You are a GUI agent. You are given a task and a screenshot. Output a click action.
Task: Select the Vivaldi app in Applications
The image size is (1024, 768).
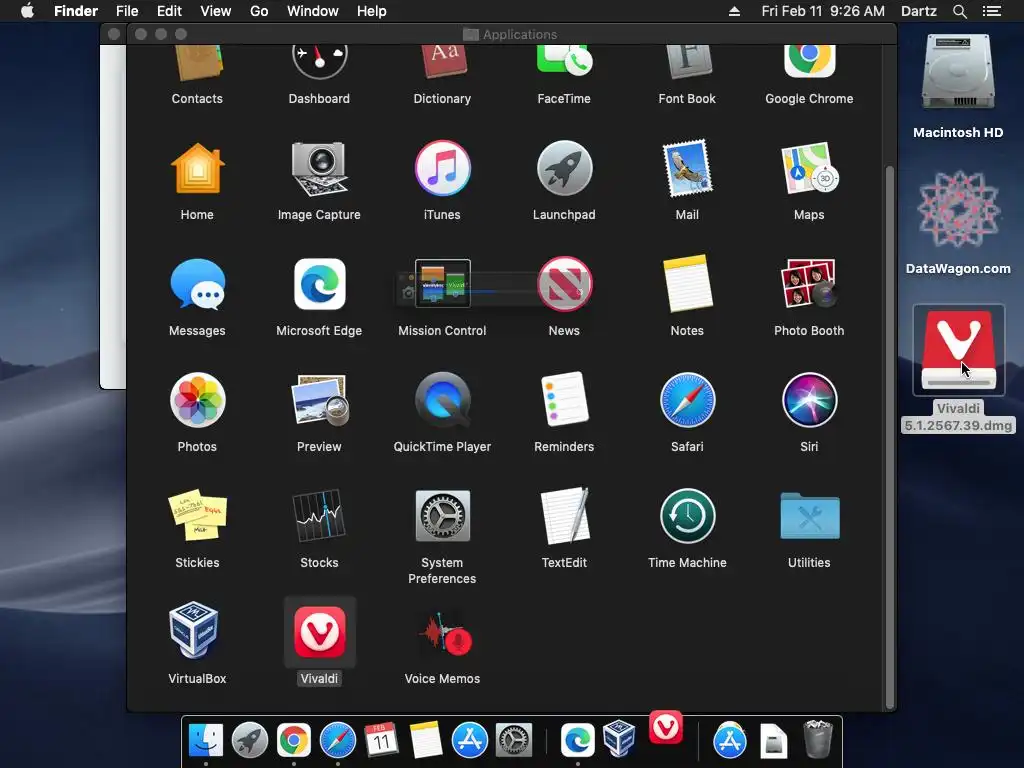coord(319,632)
